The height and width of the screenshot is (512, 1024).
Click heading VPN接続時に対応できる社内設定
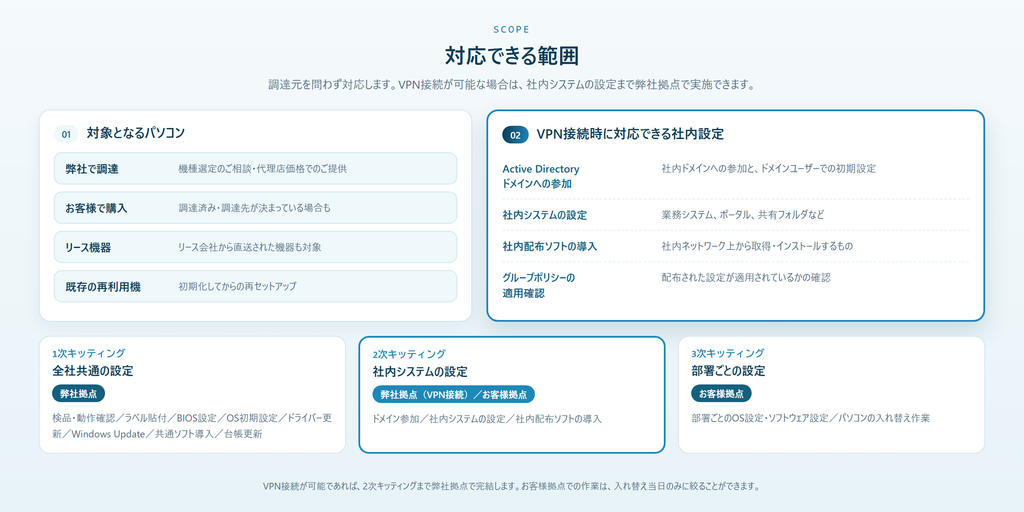pyautogui.click(x=630, y=135)
